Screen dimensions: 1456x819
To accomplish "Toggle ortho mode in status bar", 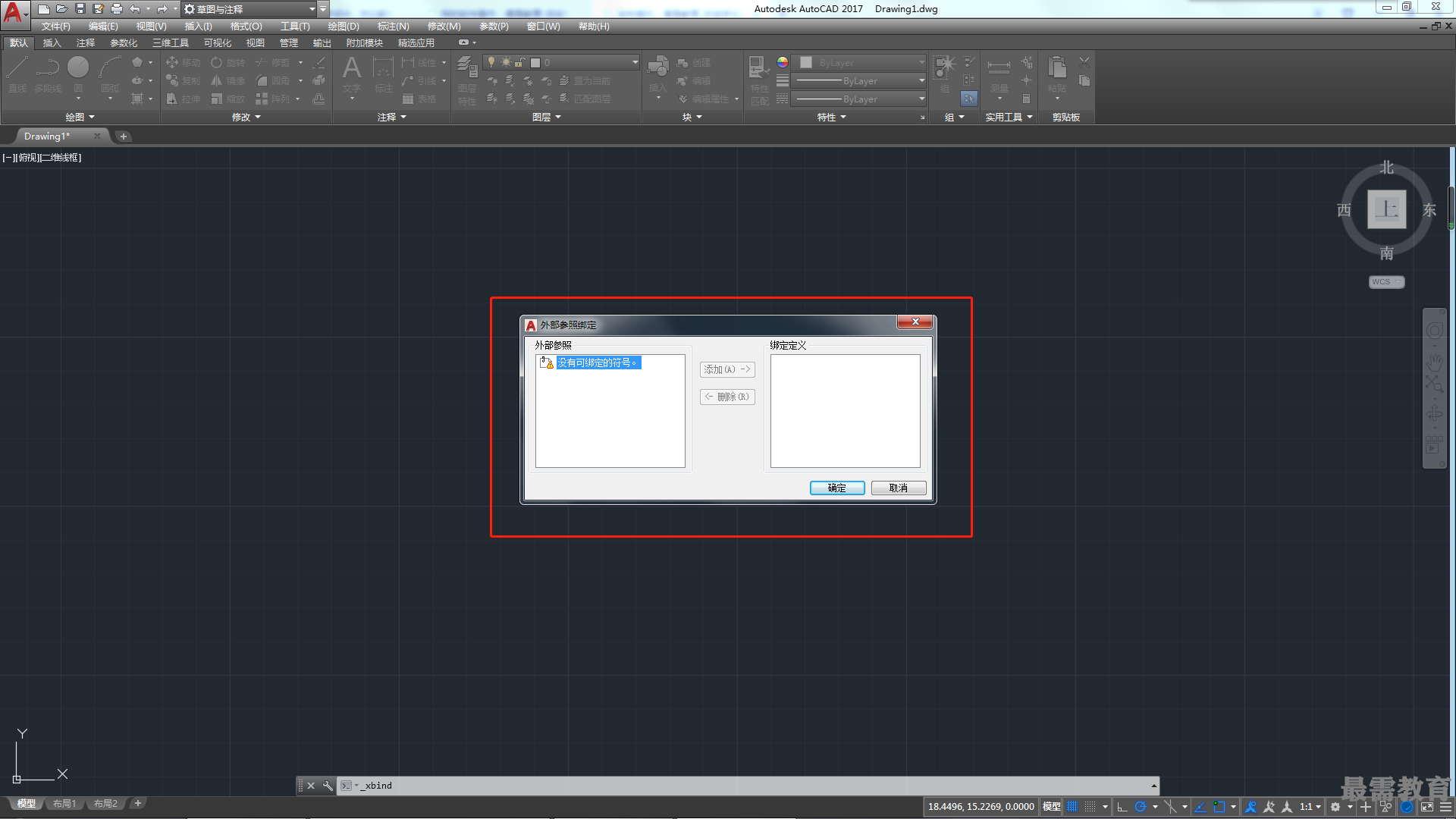I will (1122, 807).
